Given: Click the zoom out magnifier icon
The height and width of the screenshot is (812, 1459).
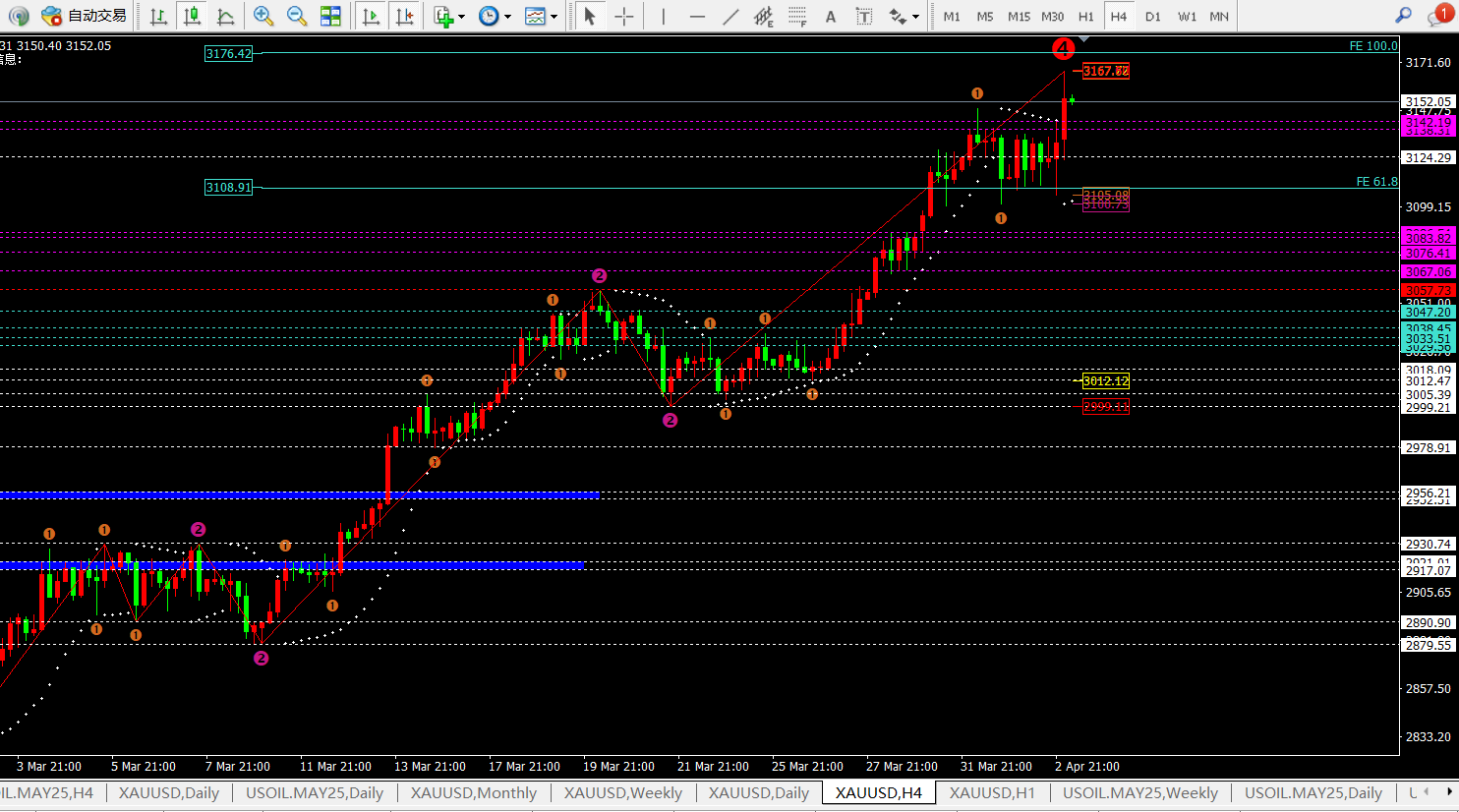Looking at the screenshot, I should [296, 16].
